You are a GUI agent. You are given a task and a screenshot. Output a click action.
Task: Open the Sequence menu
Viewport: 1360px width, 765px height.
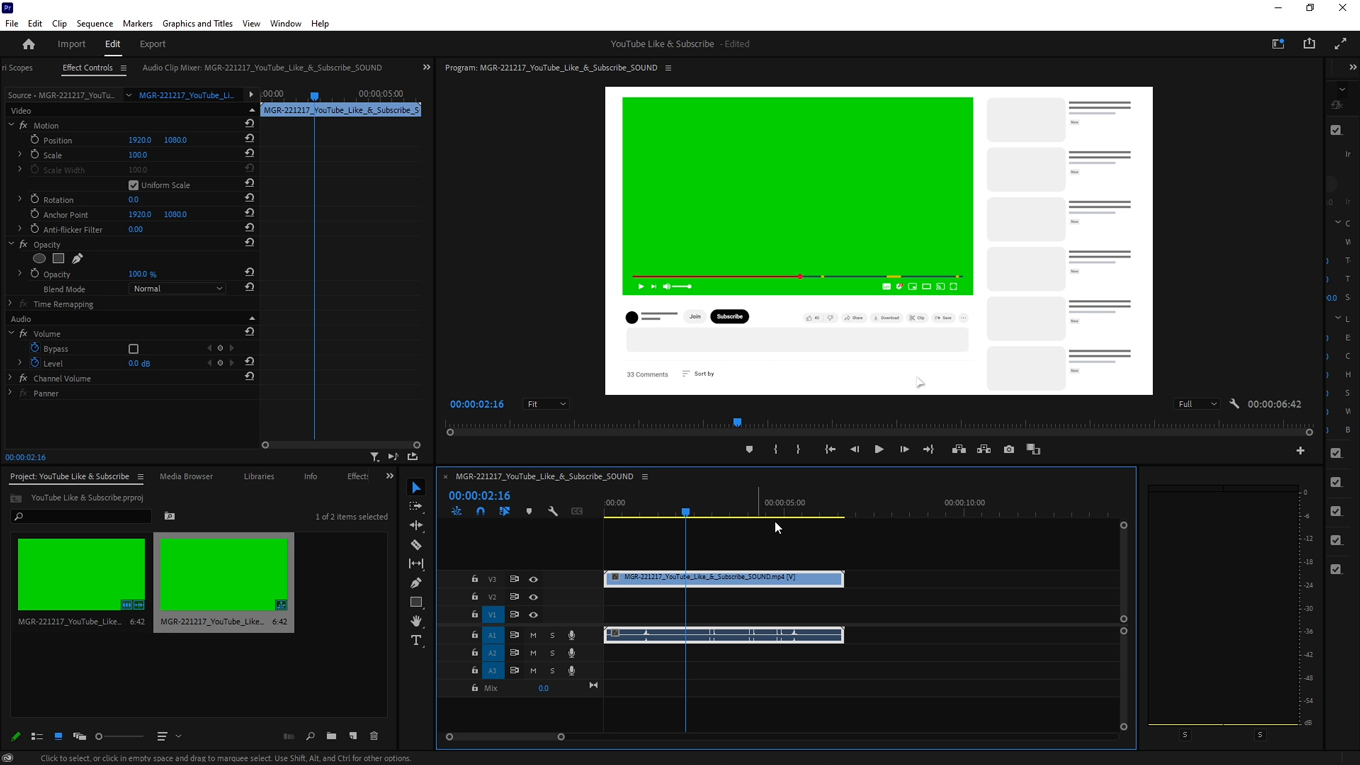click(94, 23)
